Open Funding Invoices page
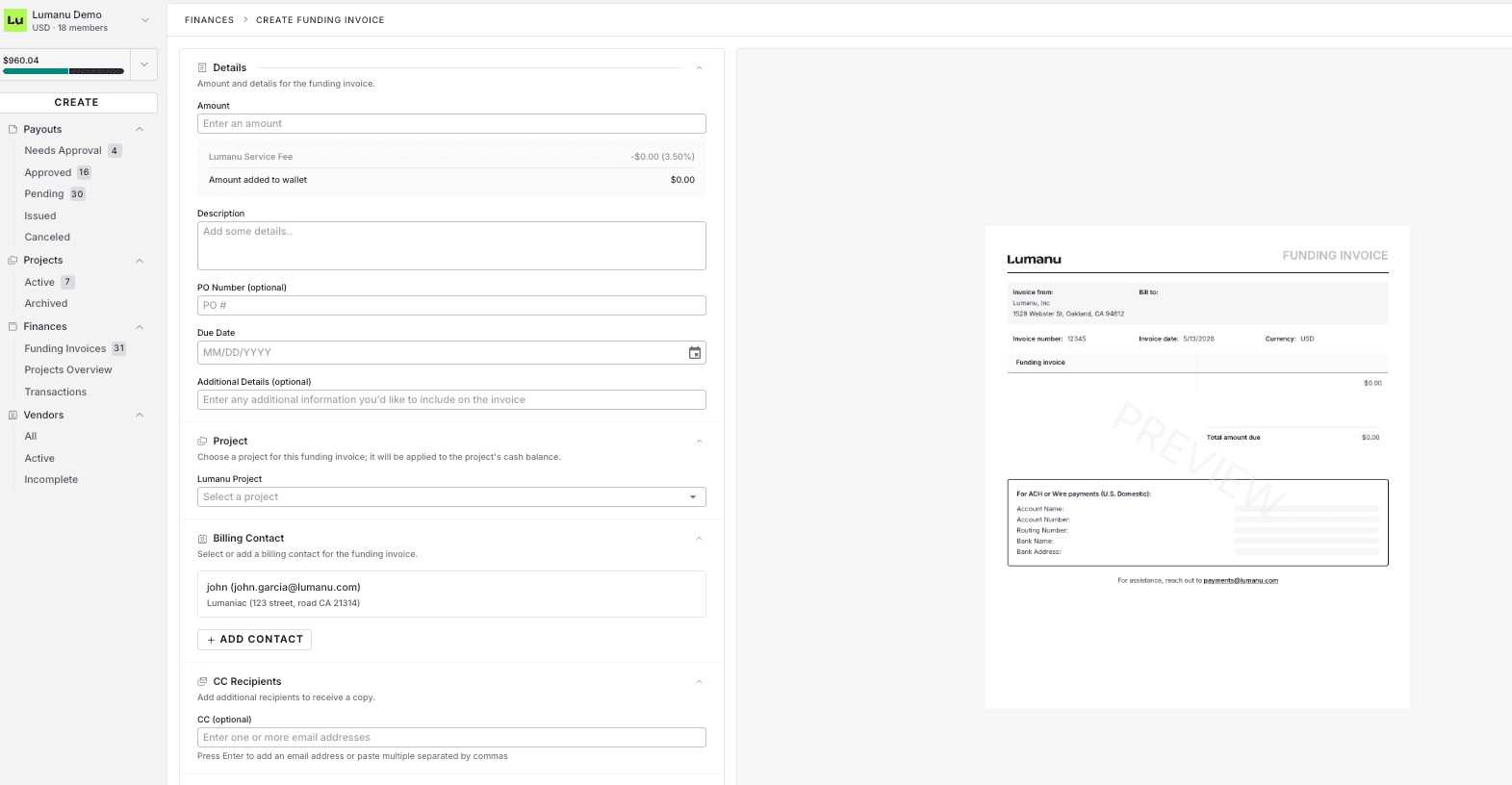1512x785 pixels. pyautogui.click(x=65, y=348)
